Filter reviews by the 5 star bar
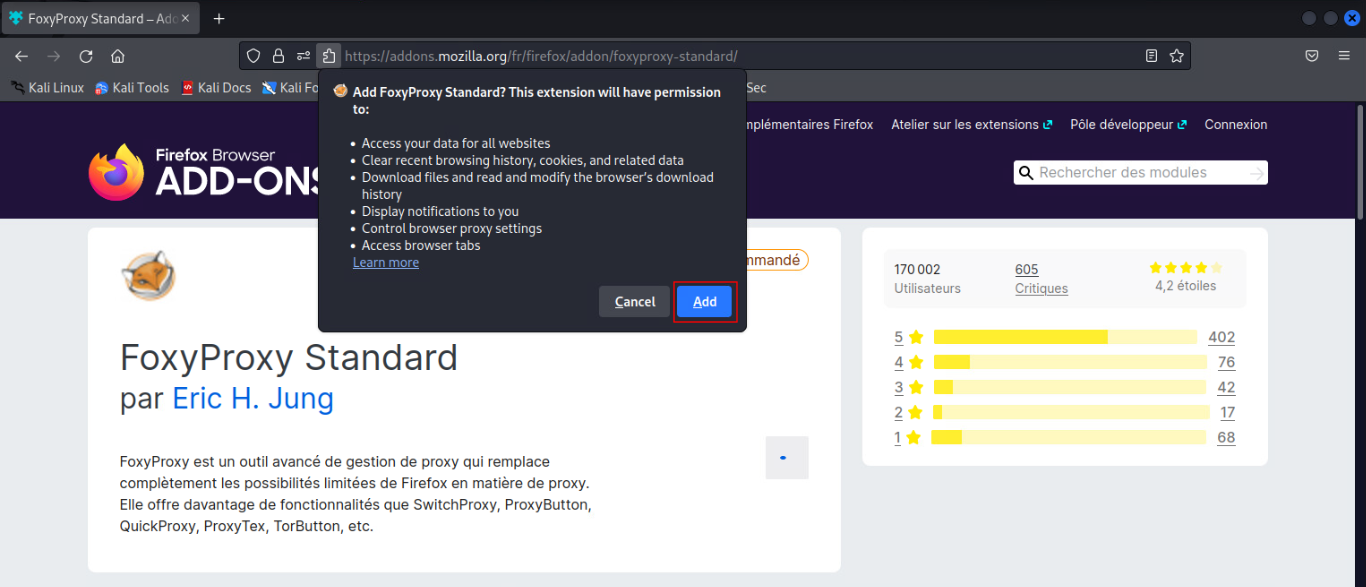The height and width of the screenshot is (587, 1366). pyautogui.click(x=1065, y=337)
